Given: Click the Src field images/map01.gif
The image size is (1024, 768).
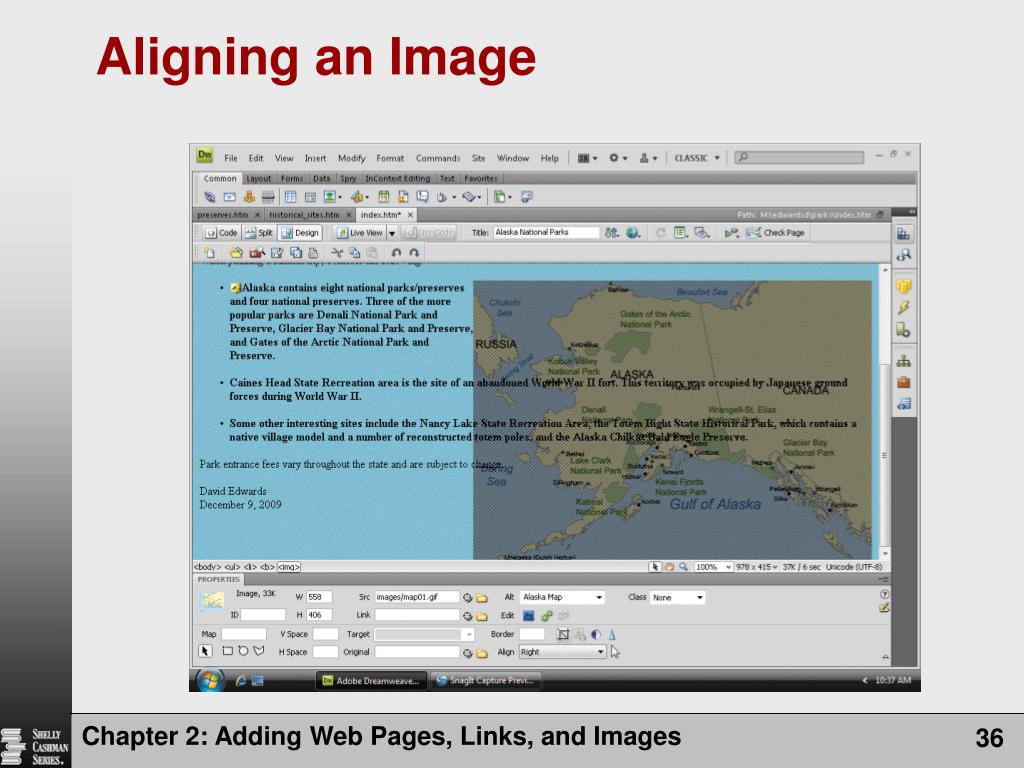Looking at the screenshot, I should pos(417,597).
